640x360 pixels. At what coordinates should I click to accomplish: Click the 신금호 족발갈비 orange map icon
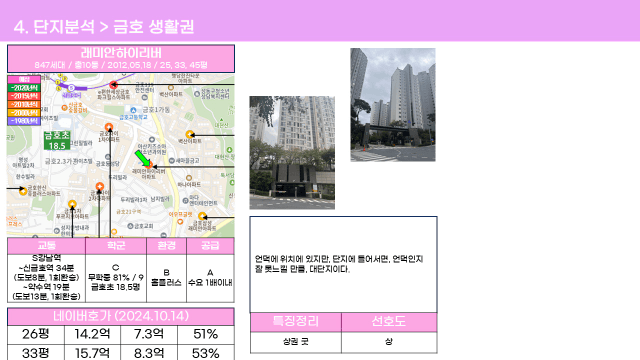[x=64, y=108]
